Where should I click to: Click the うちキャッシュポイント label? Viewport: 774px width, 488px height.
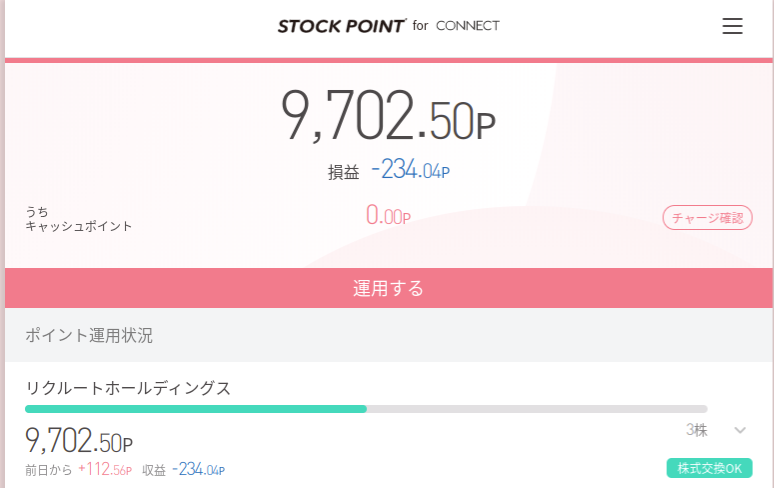click(x=78, y=219)
